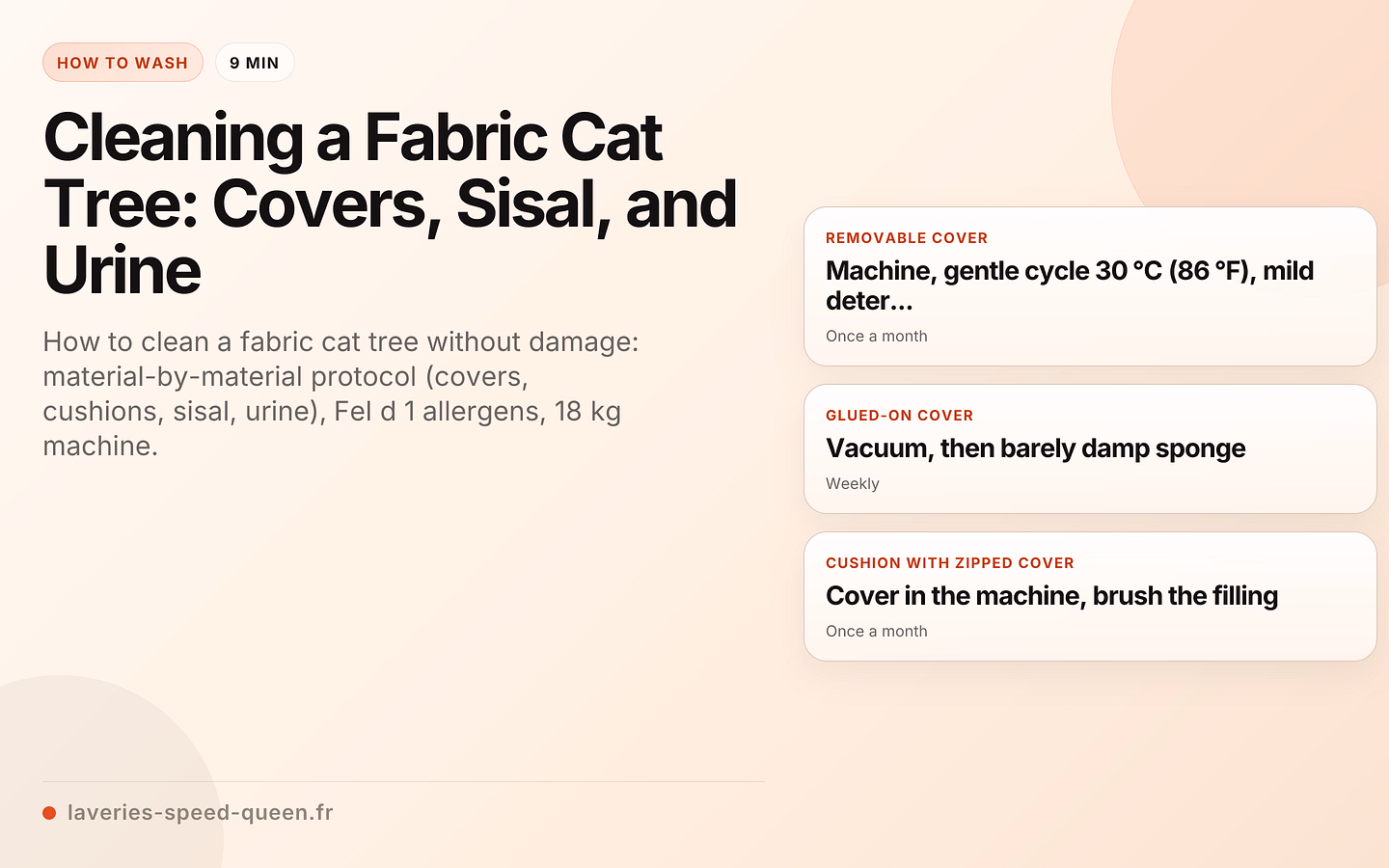Click the orange dot beside the domain
Screen dimensions: 1389x868
point(49,813)
